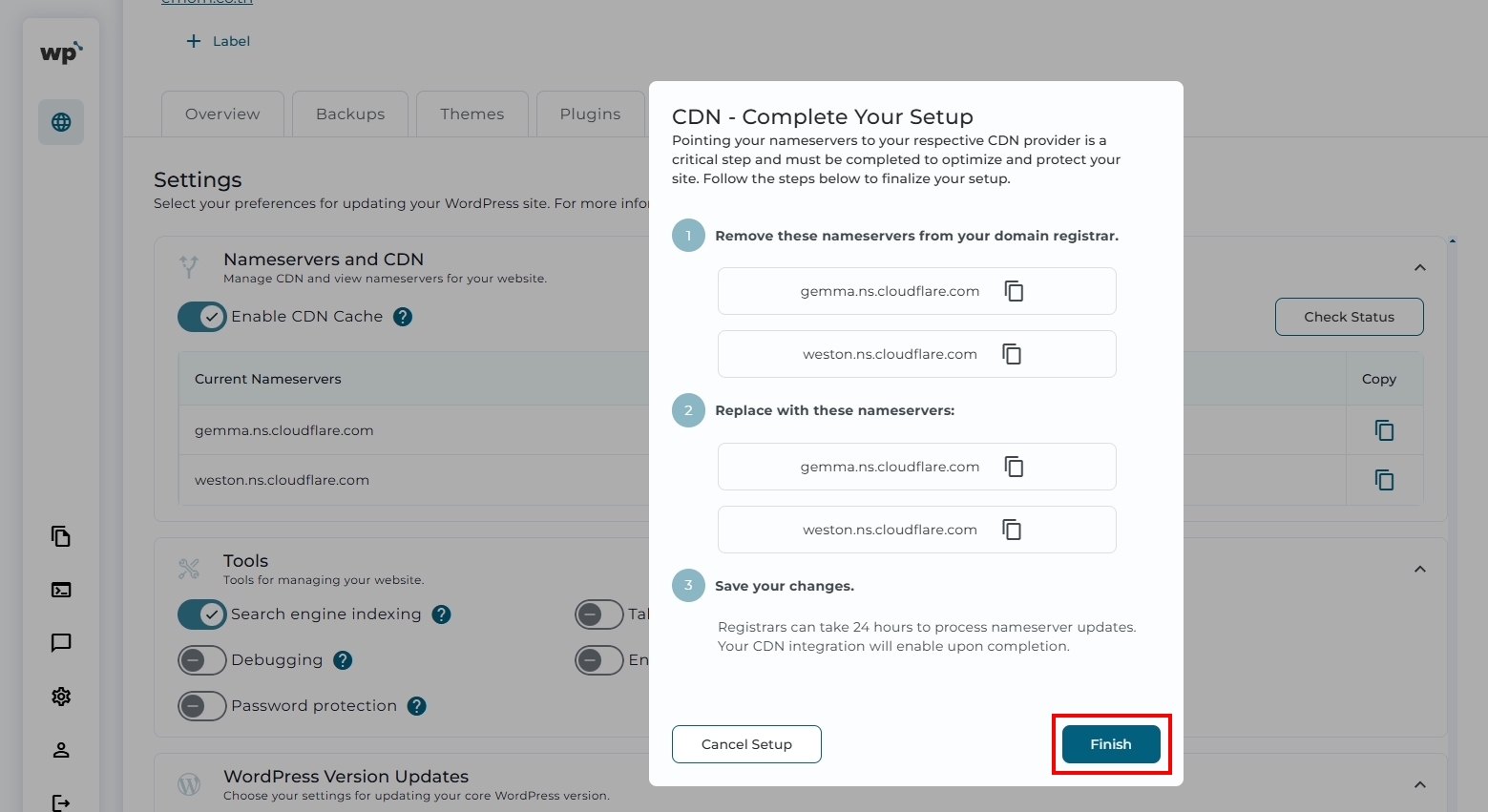Collapse WordPress Version Updates section
The height and width of the screenshot is (812, 1488).
[1420, 785]
